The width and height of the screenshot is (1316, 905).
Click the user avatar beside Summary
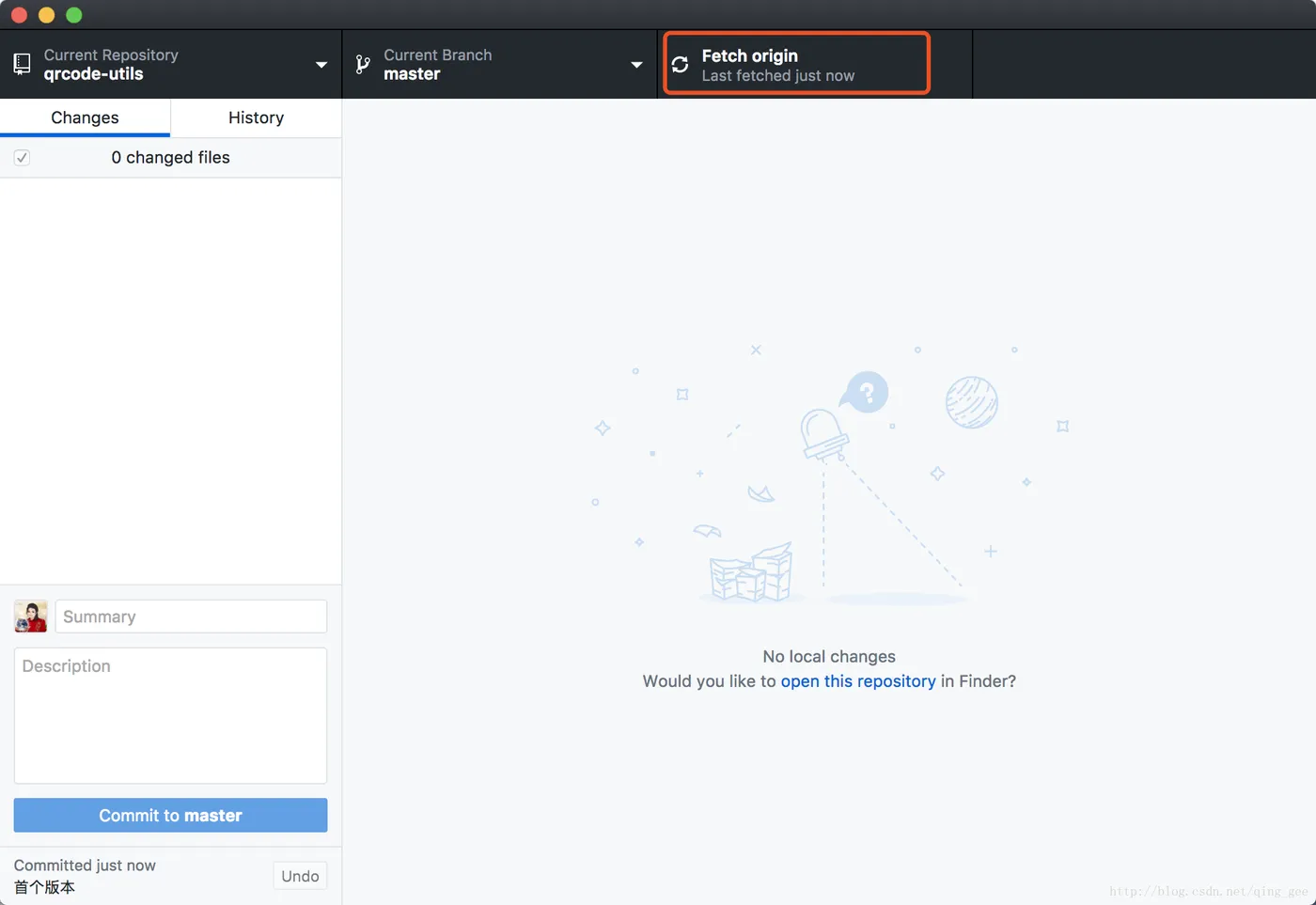(x=31, y=616)
